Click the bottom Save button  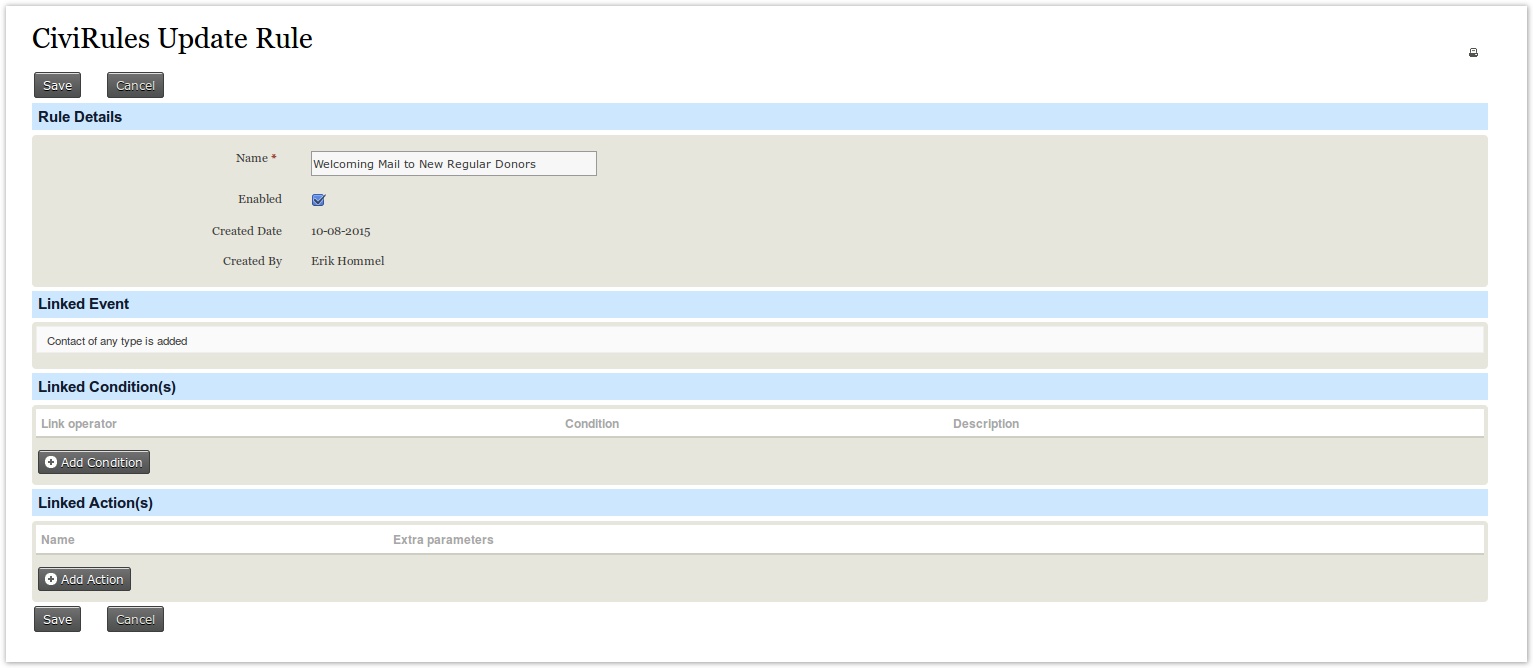click(57, 619)
